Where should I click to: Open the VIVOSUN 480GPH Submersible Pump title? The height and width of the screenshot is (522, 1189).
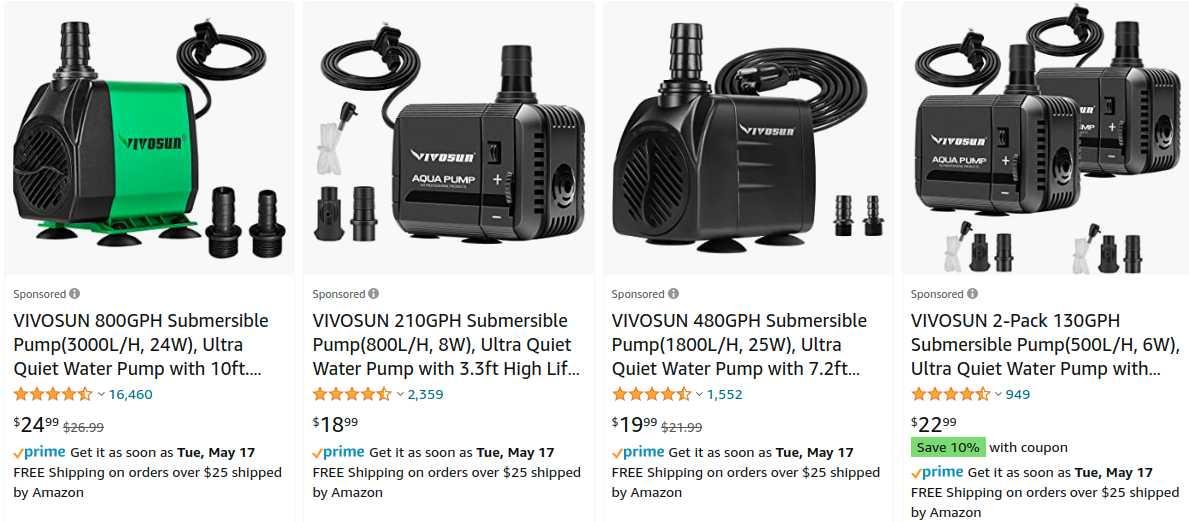739,345
